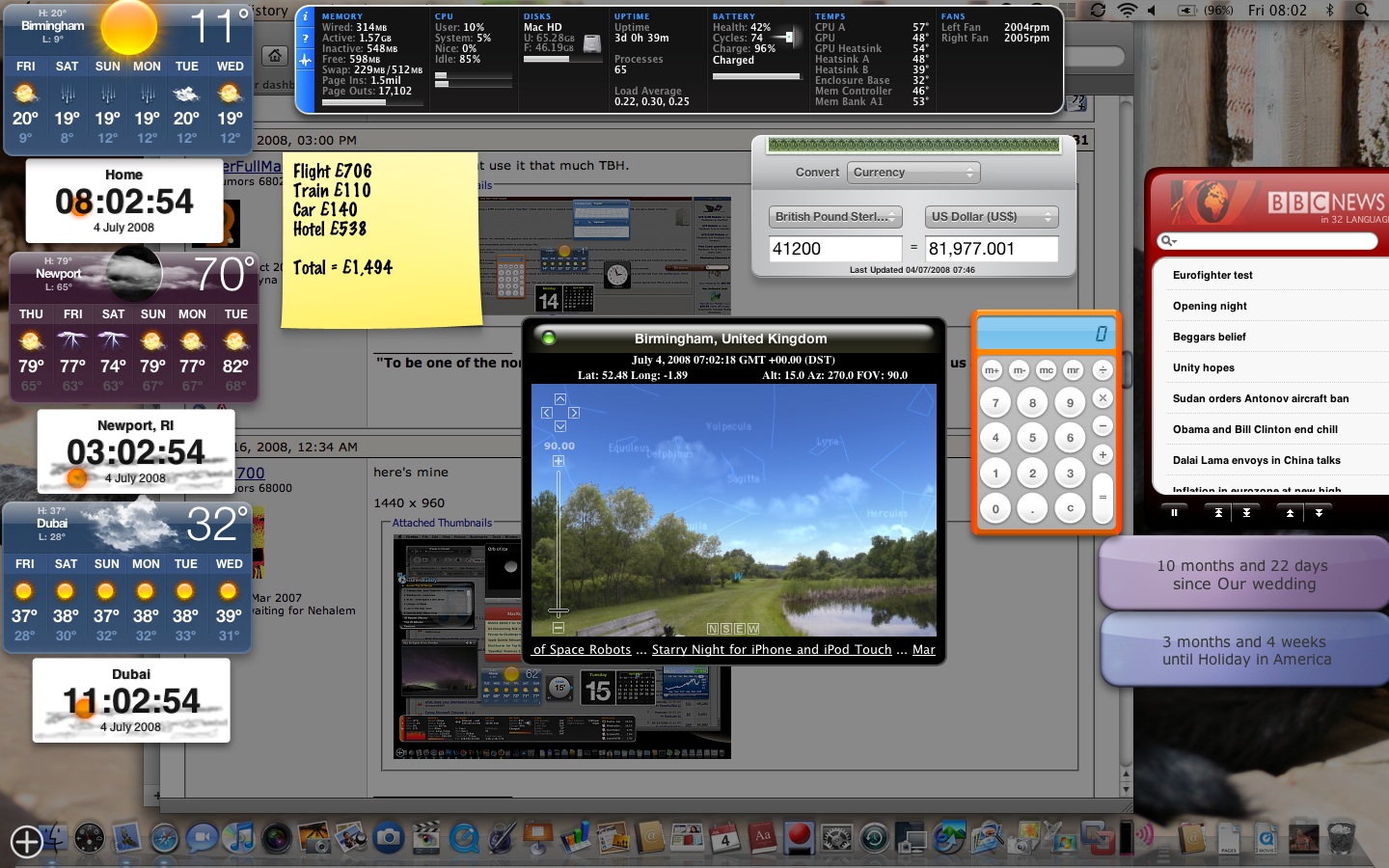Face South with S compass button

tap(726, 629)
